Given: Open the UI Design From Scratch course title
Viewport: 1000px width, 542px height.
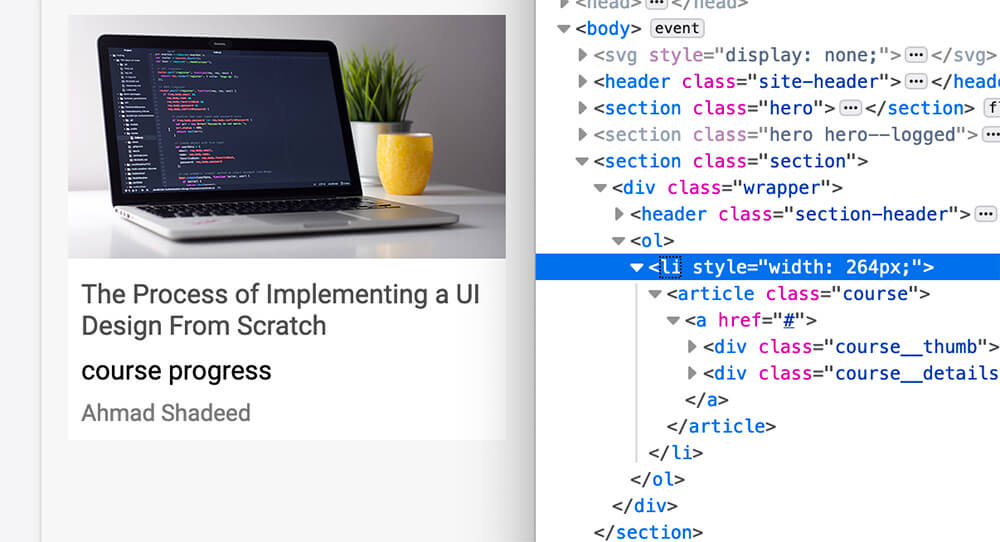Looking at the screenshot, I should (x=280, y=310).
